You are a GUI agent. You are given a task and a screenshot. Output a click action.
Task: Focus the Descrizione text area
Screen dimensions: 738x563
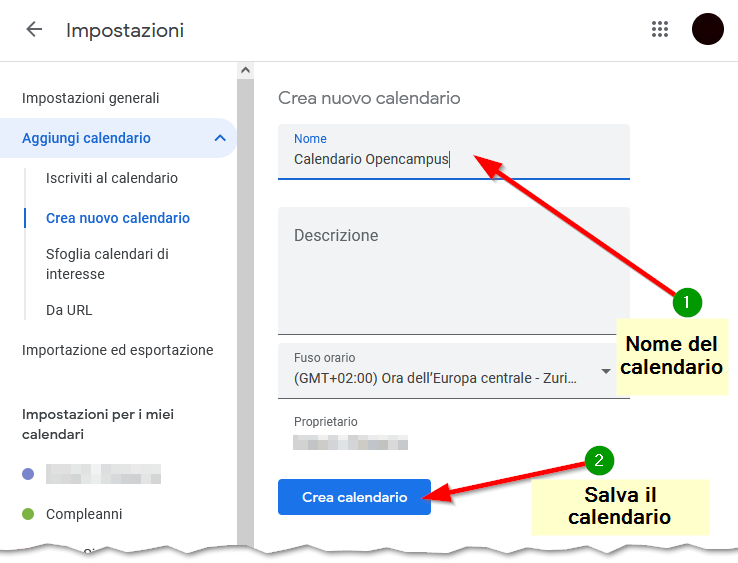pos(453,270)
